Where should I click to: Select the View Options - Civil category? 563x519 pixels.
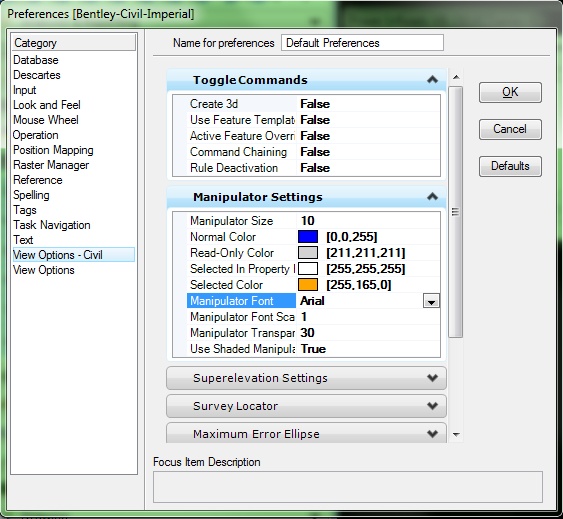[74, 255]
